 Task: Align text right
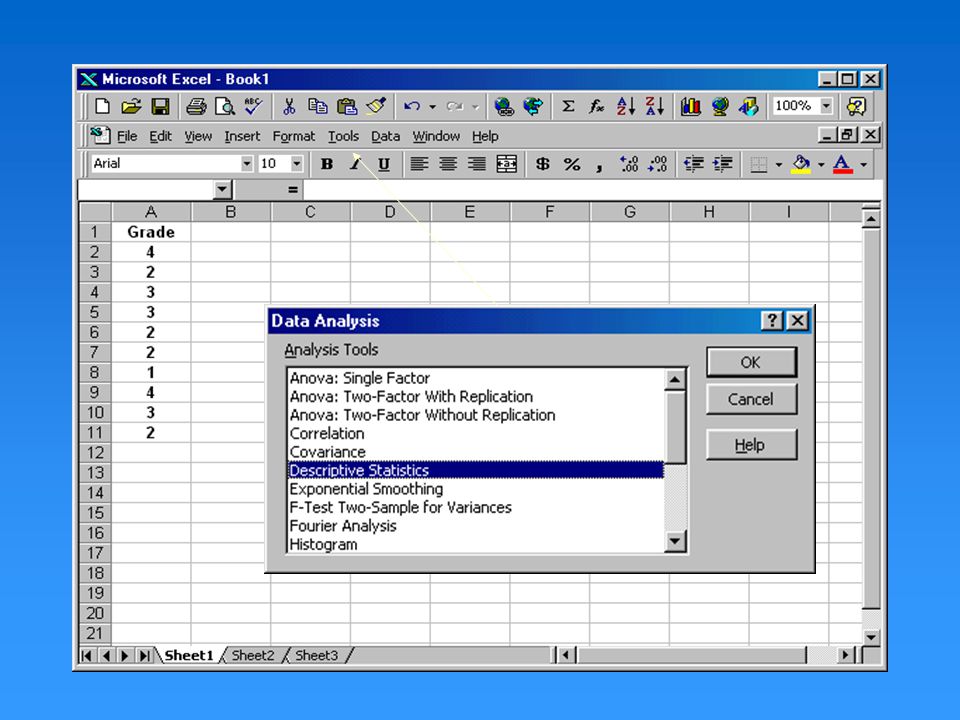click(477, 164)
